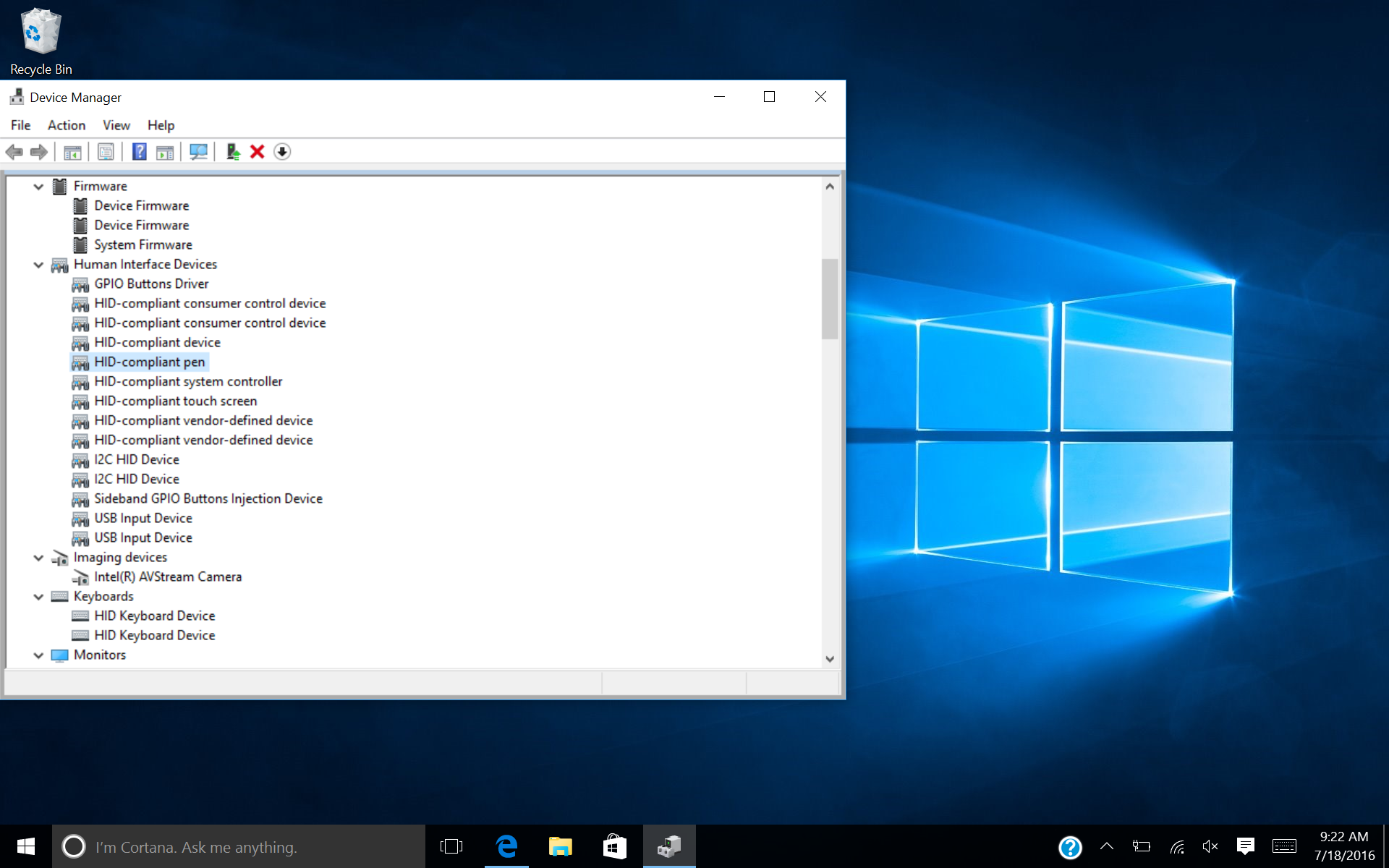Click the blue Help question mark icon
Screen dimensions: 1389x868
[x=139, y=152]
